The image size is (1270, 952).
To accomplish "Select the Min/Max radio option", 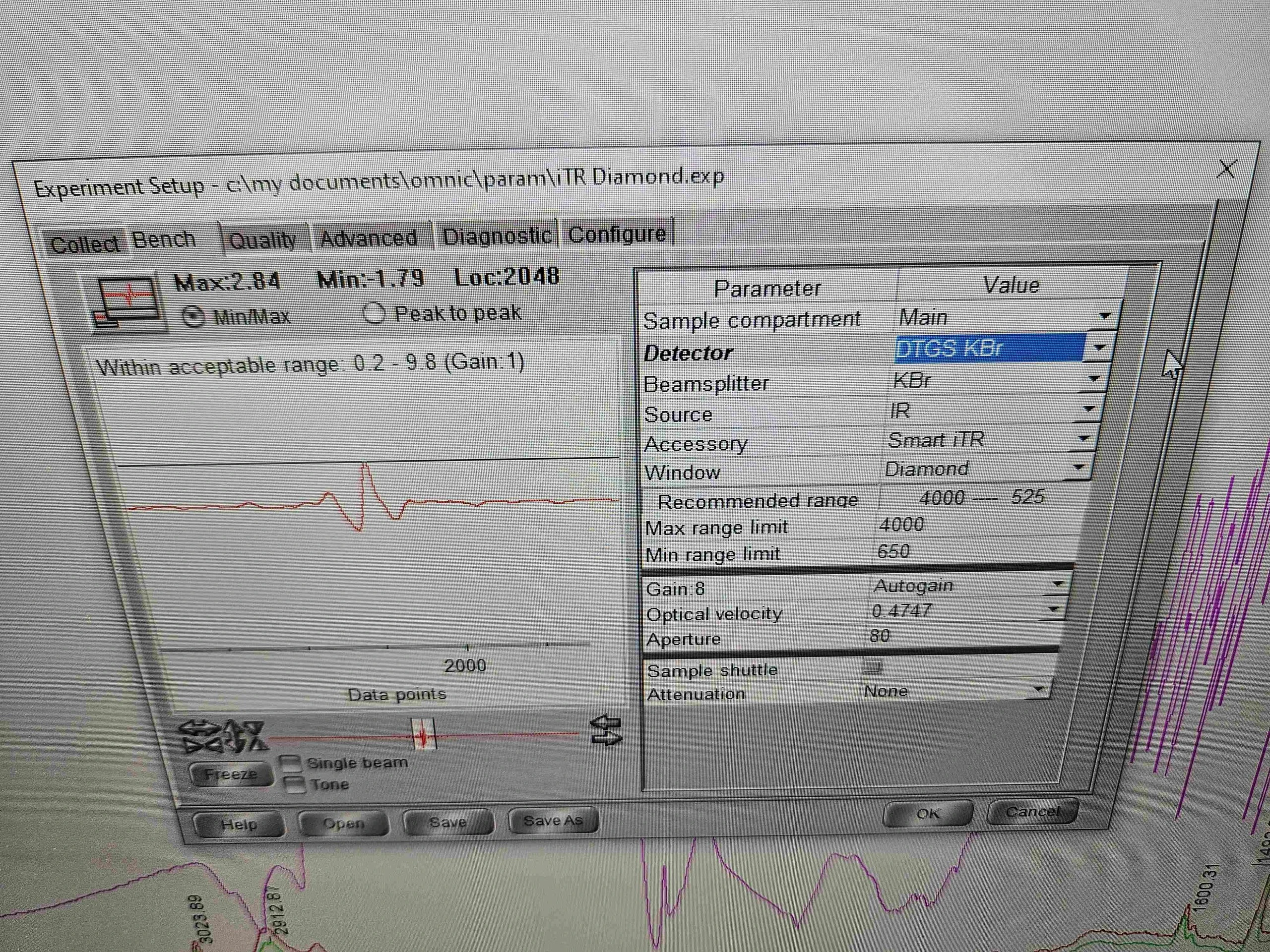I will 193,316.
